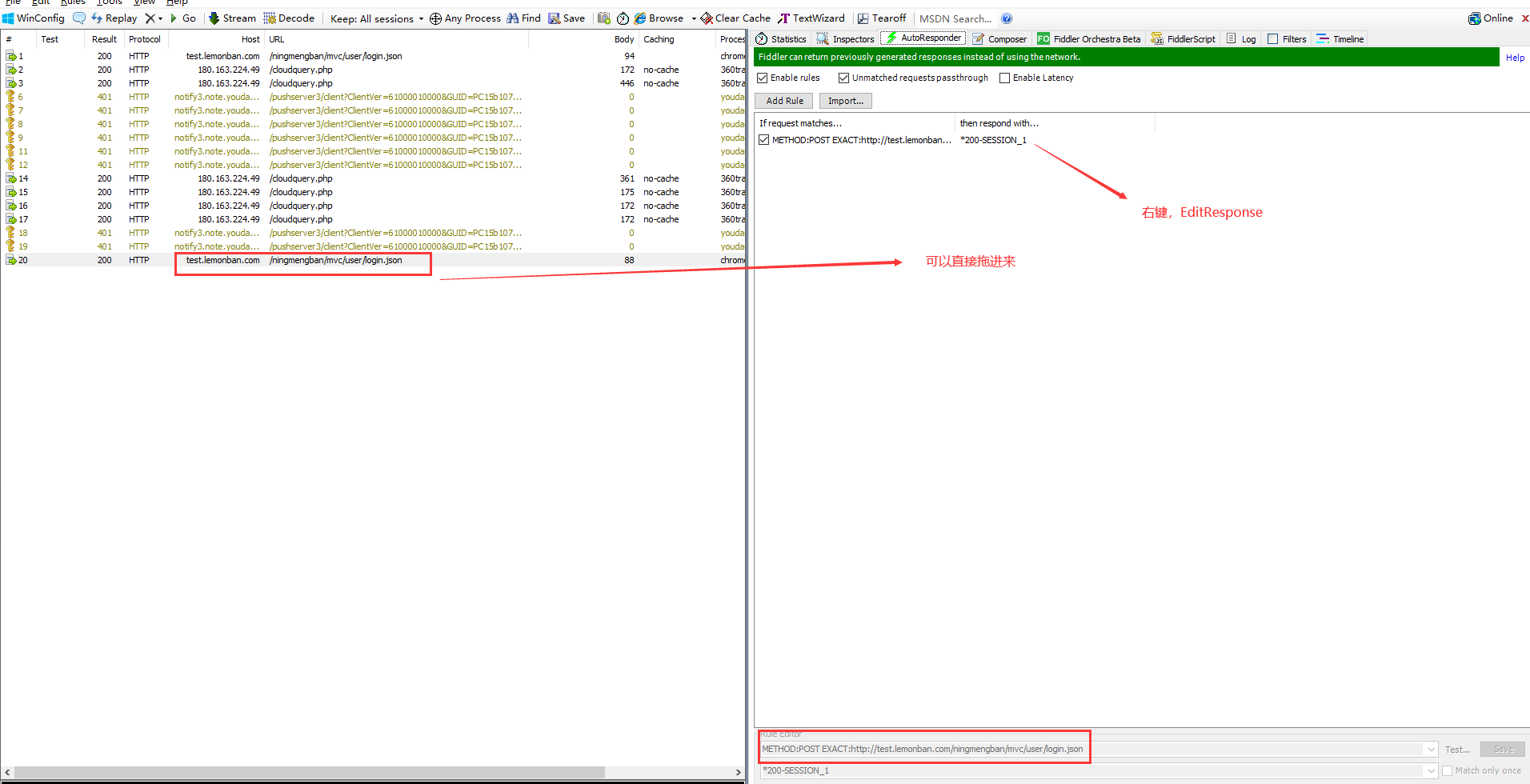
Task: Click the key icon of session 6
Action: [x=10, y=97]
